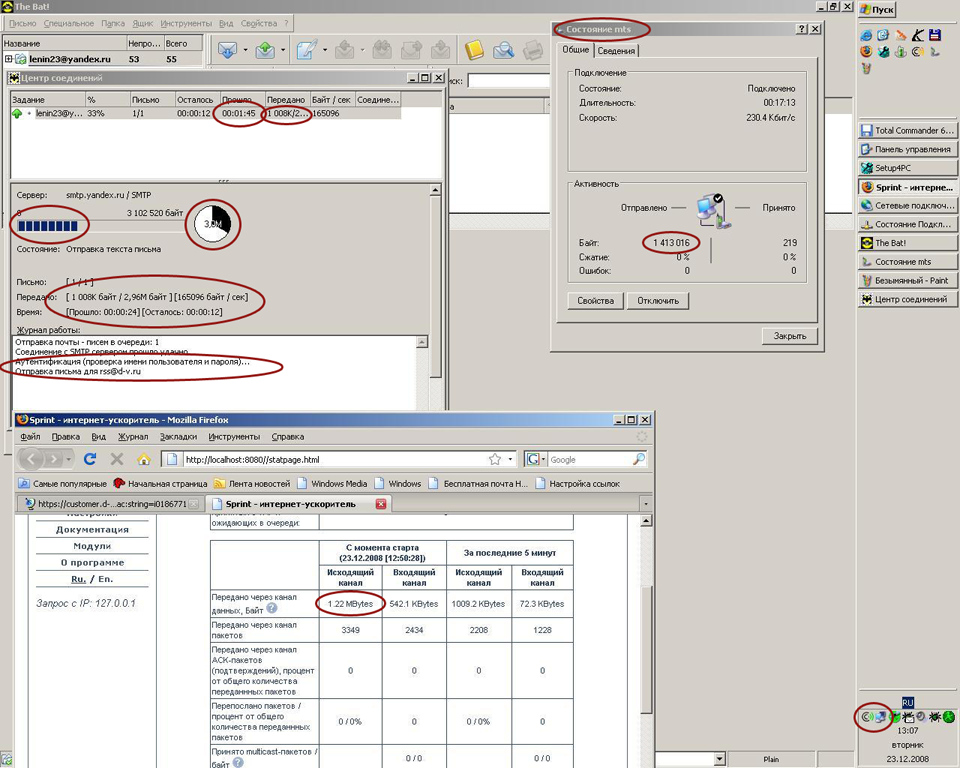Open the tab list dropdown arrow
Screen dimensions: 960x768
(645, 504)
